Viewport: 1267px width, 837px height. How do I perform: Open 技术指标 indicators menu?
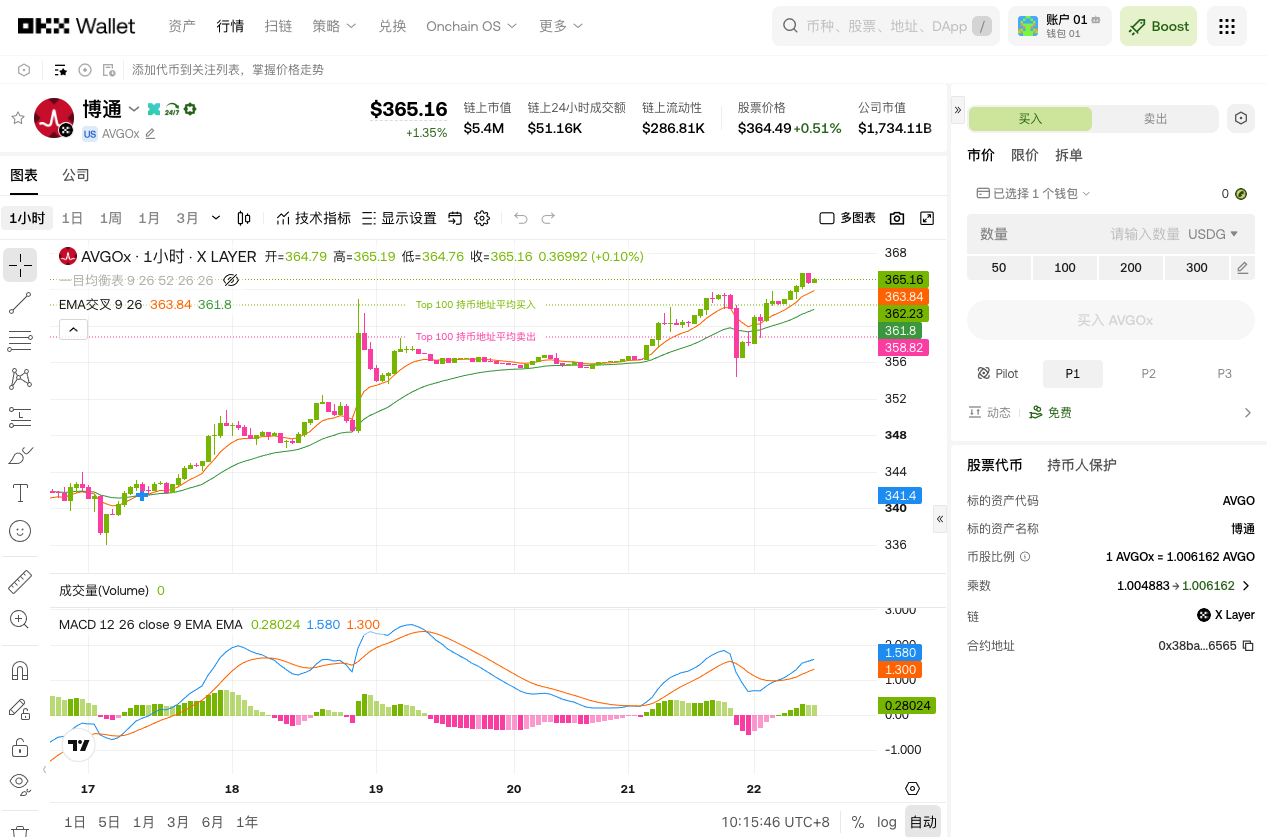(x=313, y=218)
